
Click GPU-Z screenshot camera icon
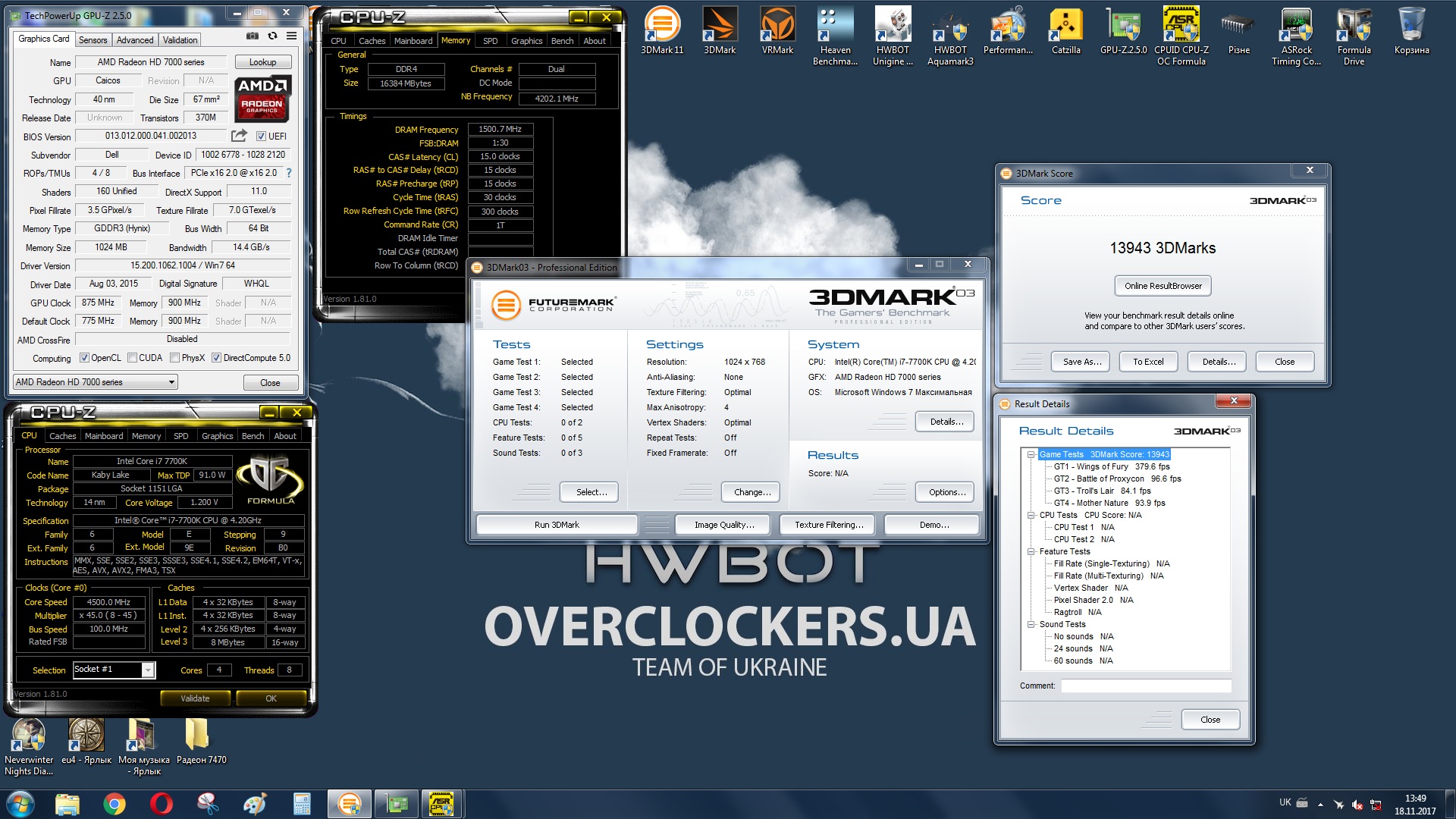click(x=253, y=36)
